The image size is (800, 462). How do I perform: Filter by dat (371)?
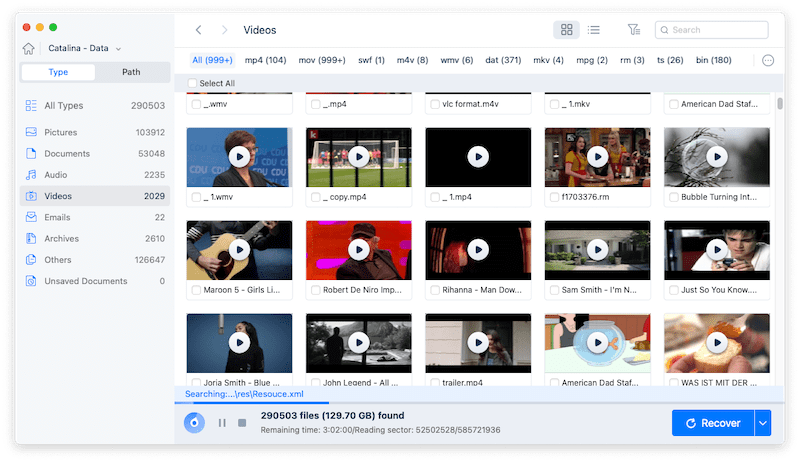pos(503,60)
